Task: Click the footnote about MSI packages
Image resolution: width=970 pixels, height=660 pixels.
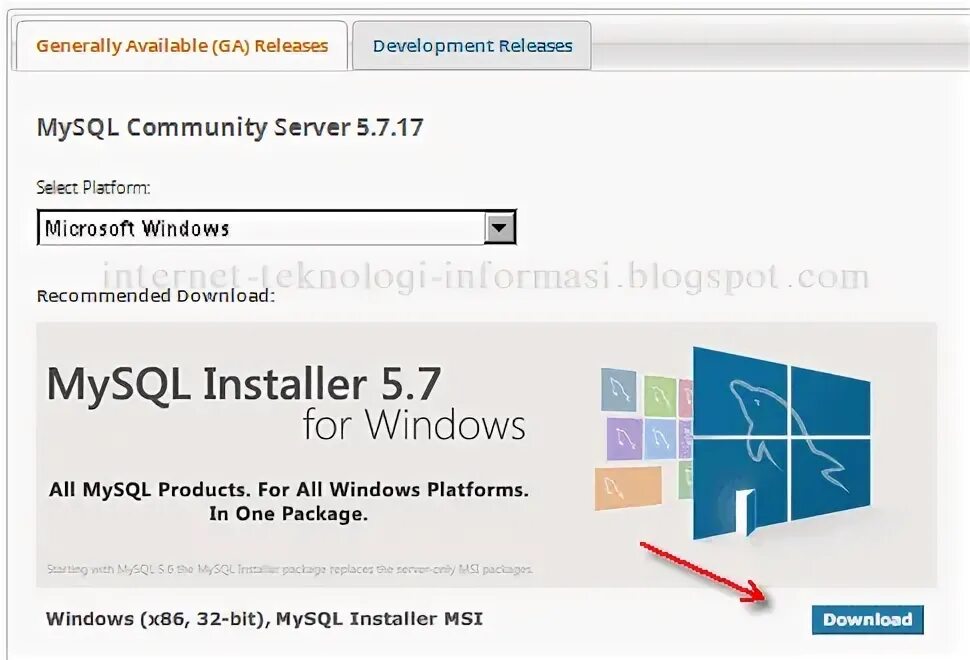Action: click(x=290, y=568)
